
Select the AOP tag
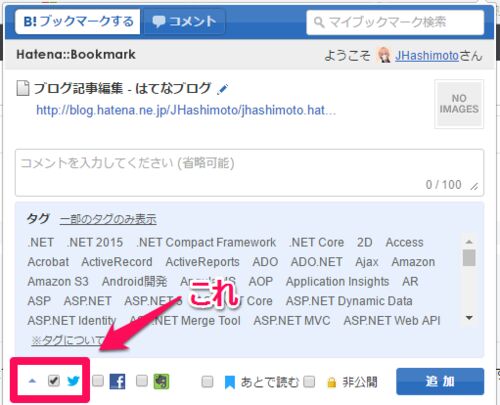(261, 281)
